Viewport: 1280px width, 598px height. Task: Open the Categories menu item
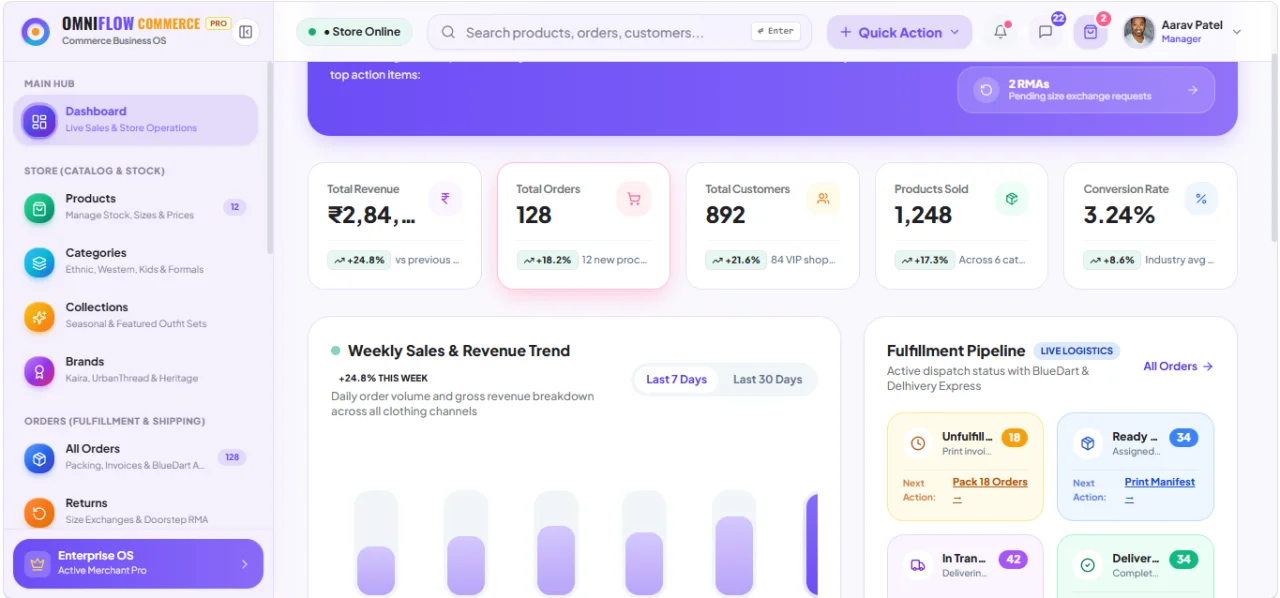tap(135, 261)
